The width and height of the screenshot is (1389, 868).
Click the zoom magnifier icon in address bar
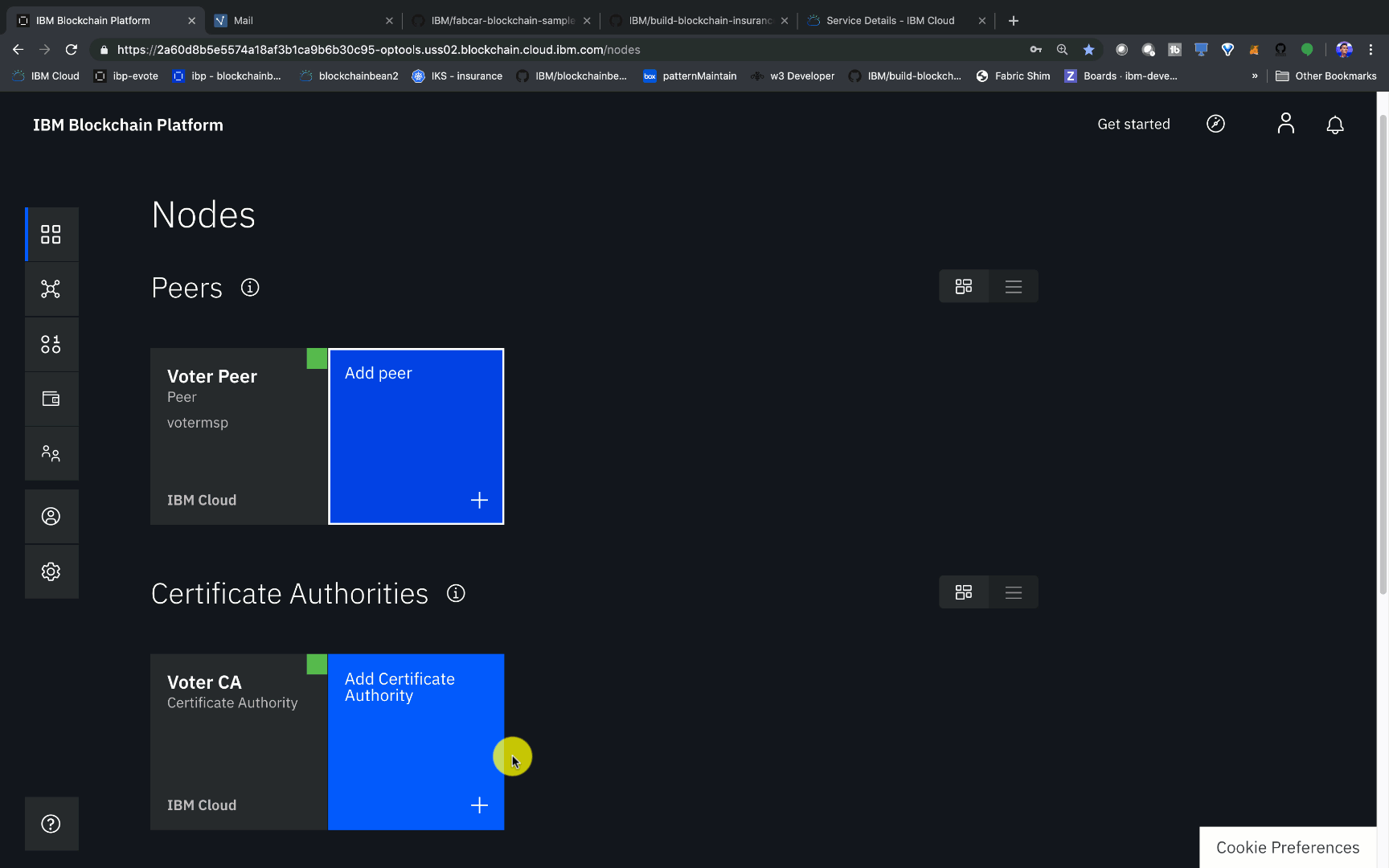tap(1062, 50)
